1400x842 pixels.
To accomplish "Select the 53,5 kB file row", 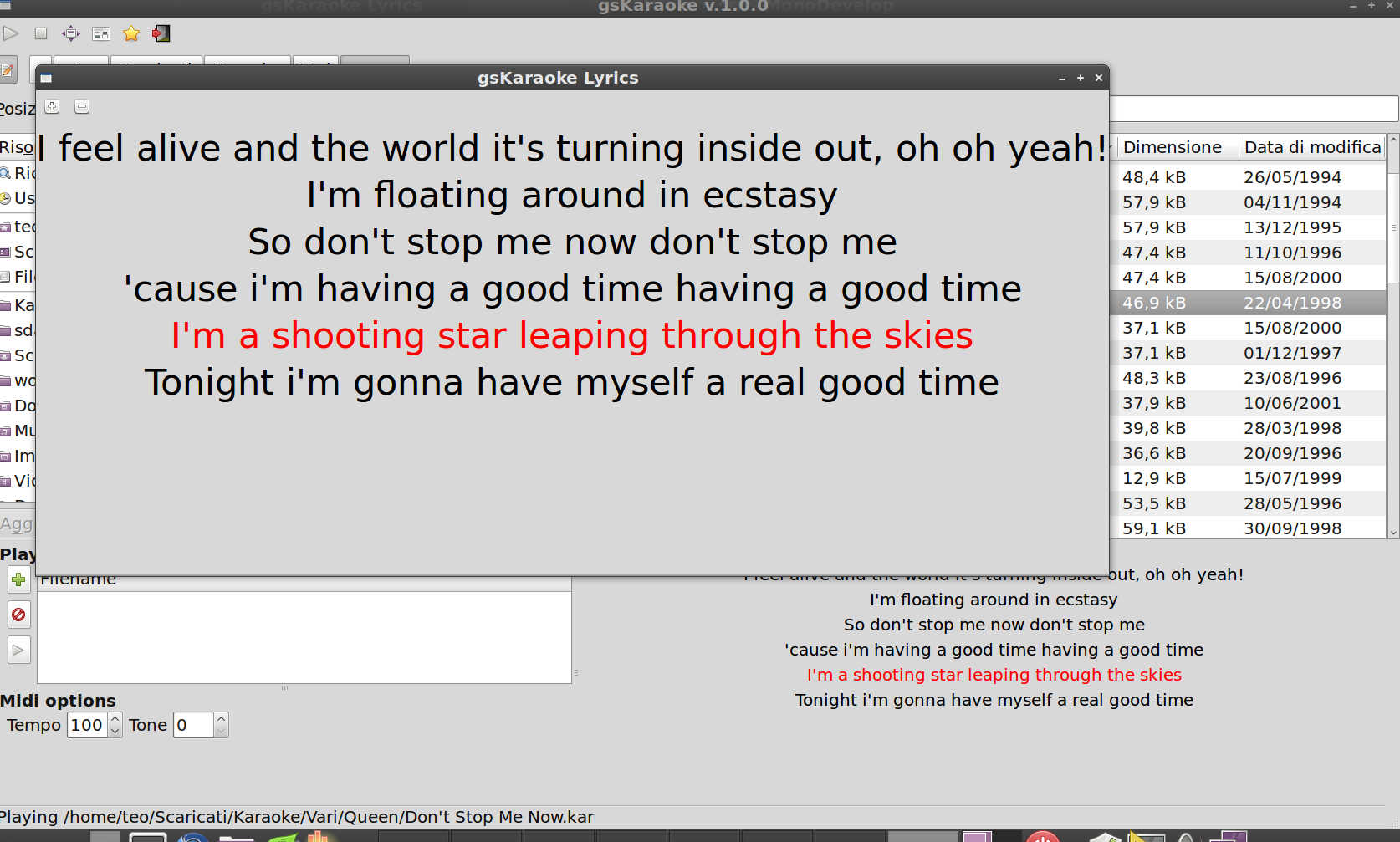I will 1248,503.
